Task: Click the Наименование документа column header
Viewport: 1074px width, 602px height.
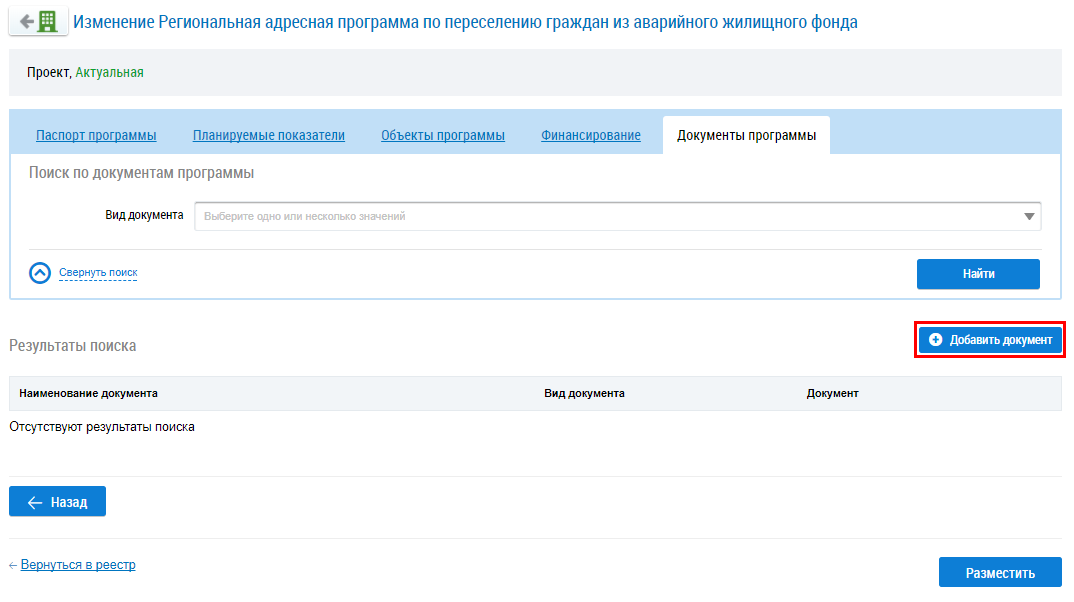Action: pyautogui.click(x=88, y=393)
